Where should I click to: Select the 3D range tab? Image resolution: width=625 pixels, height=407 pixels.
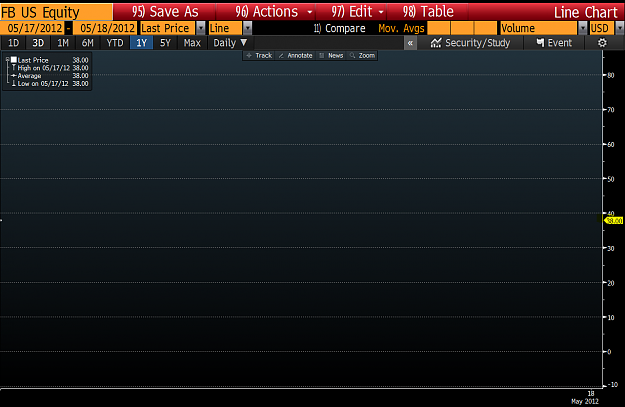pos(38,43)
